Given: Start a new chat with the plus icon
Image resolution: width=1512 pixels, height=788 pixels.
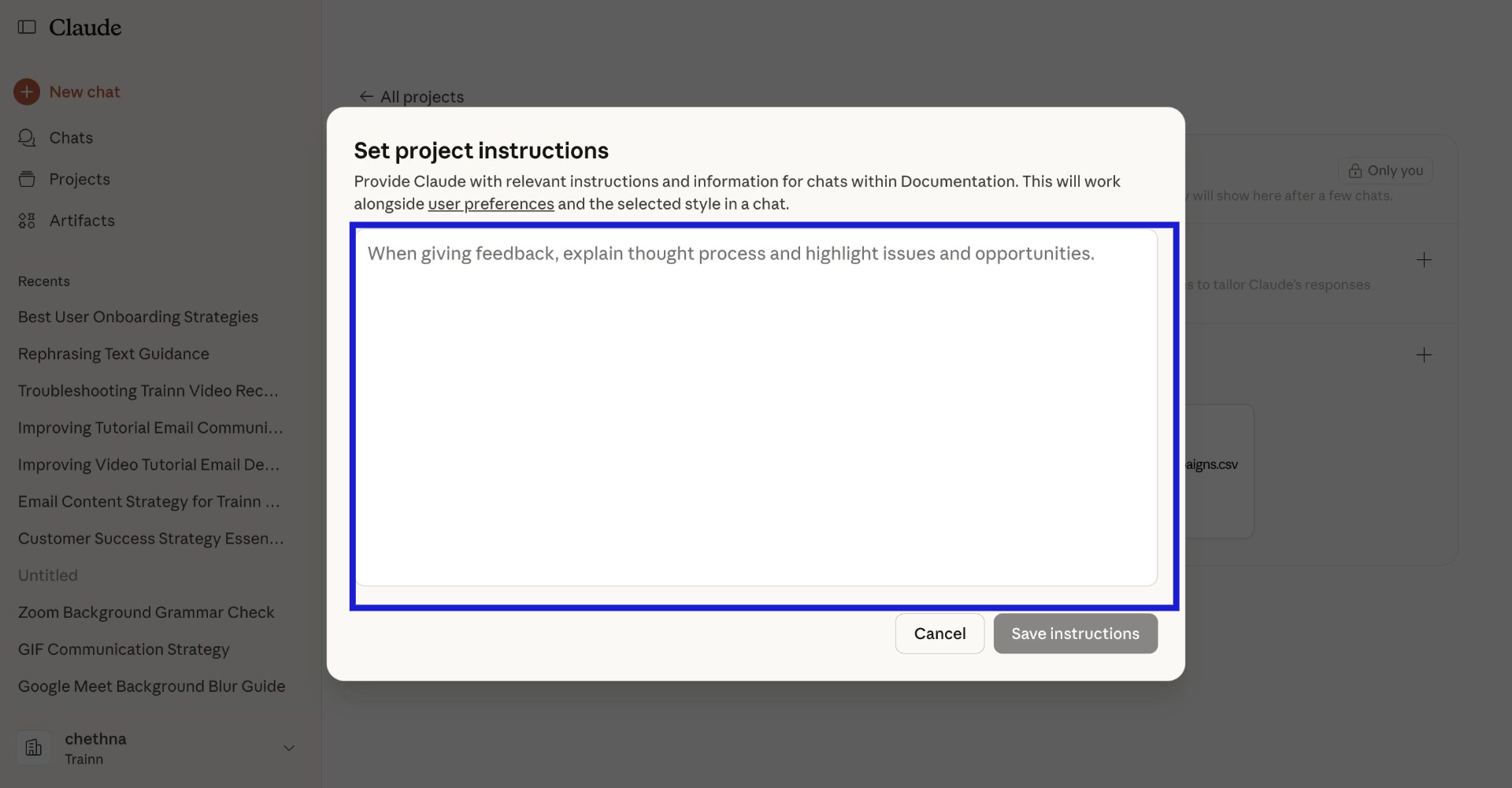Looking at the screenshot, I should click(x=27, y=91).
